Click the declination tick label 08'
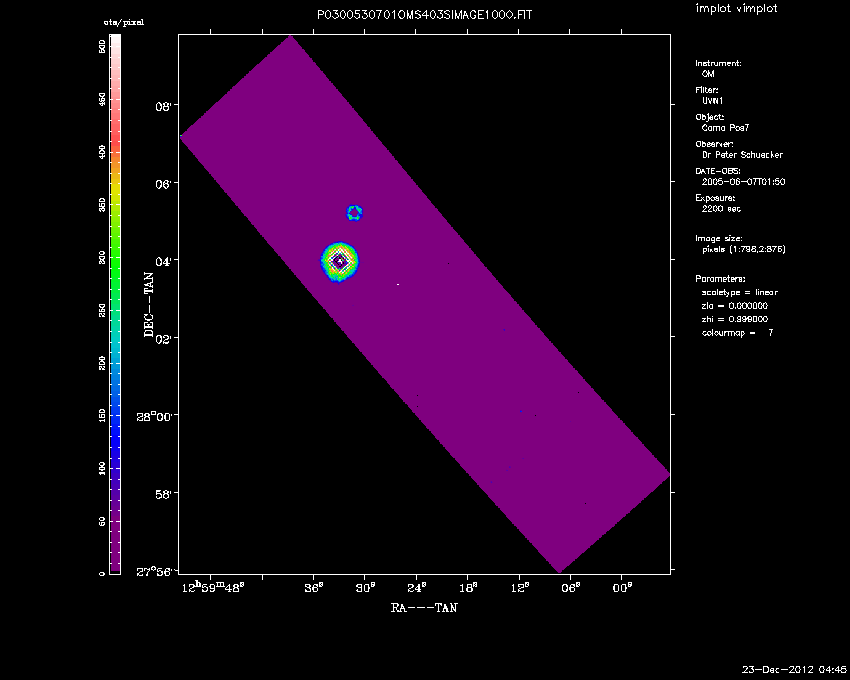 (163, 106)
